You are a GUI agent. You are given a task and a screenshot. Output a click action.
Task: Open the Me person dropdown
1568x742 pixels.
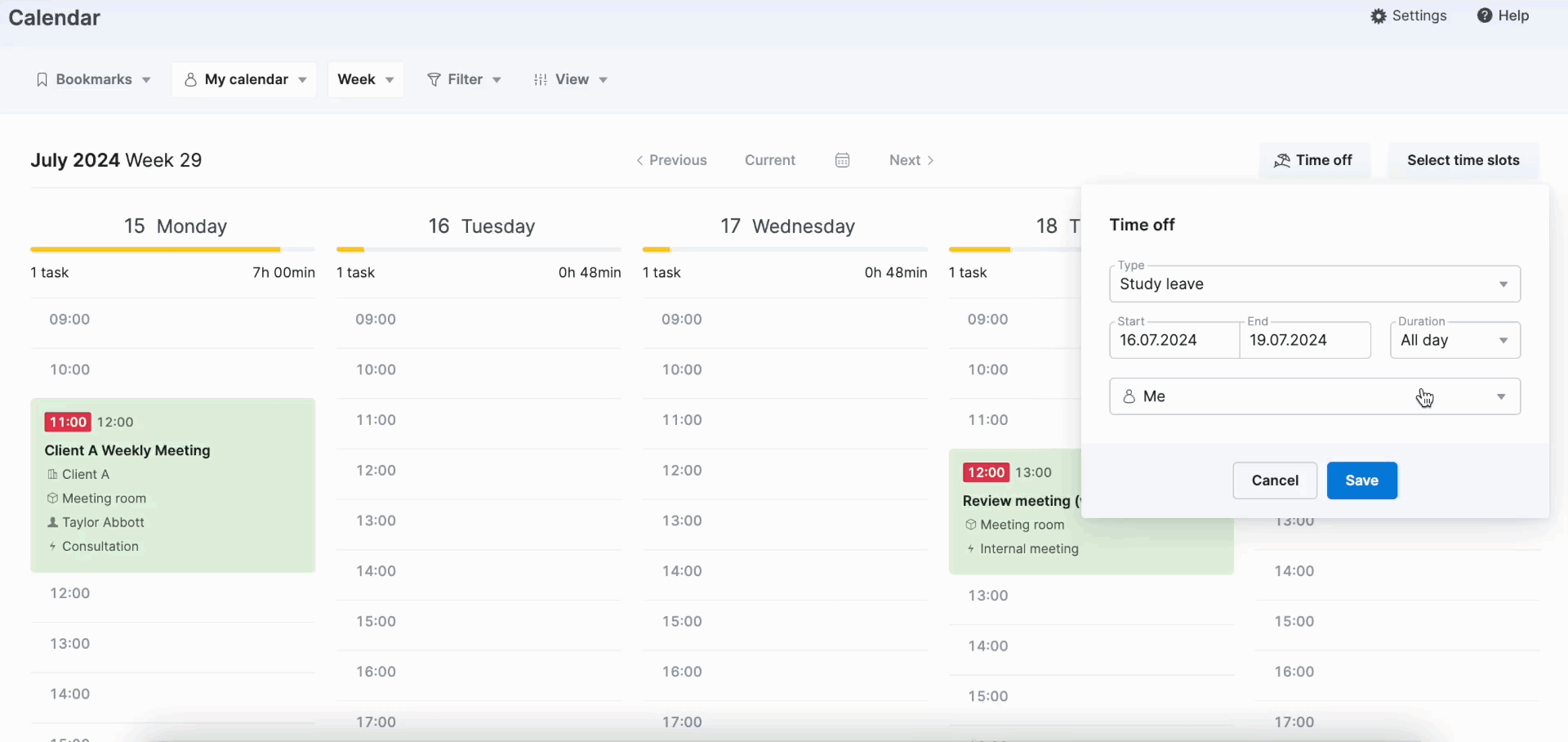pos(1315,397)
